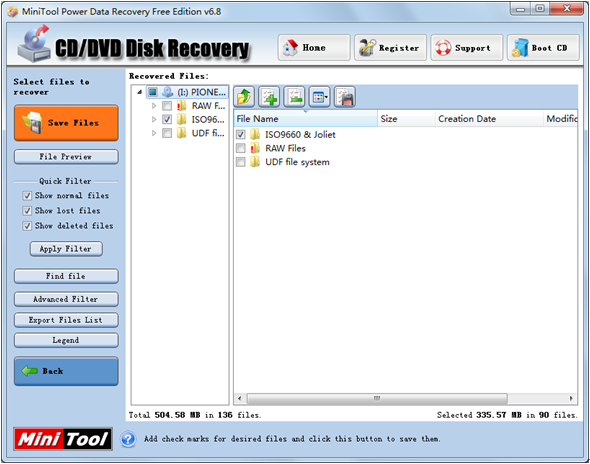
Task: Select the ISO9660 & Joliet row text
Action: pyautogui.click(x=300, y=134)
